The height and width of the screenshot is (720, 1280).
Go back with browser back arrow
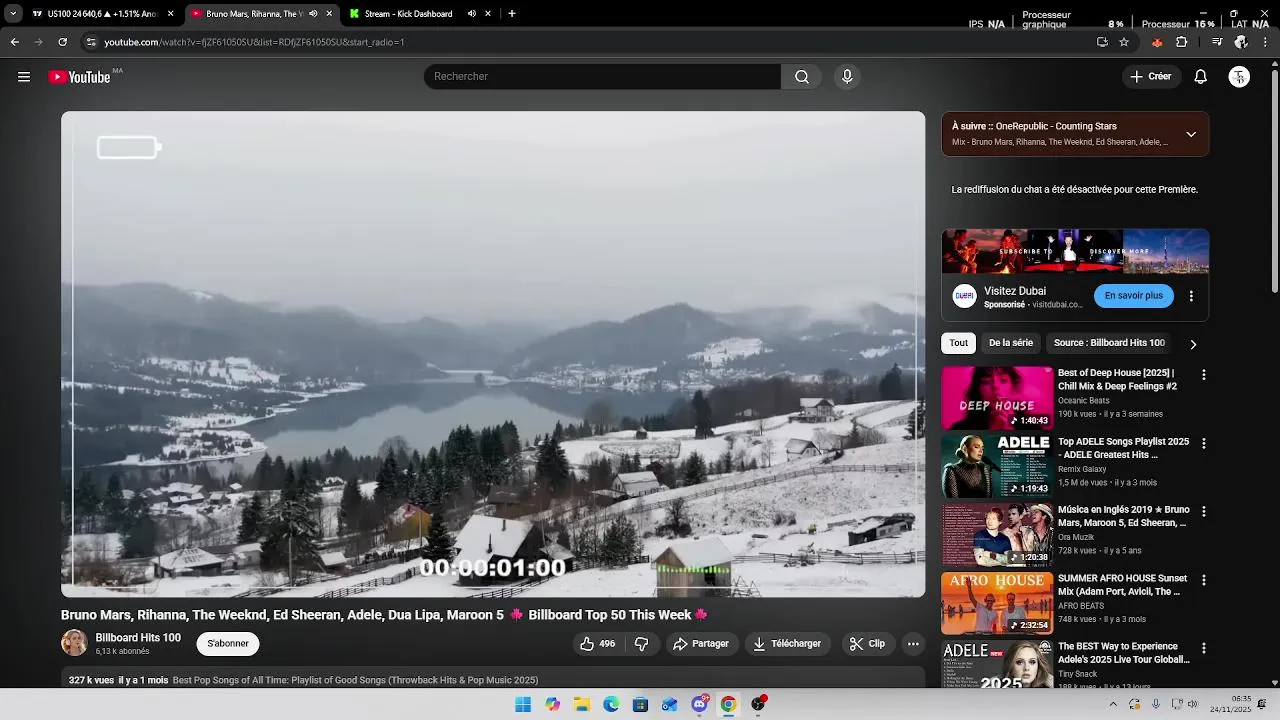14,42
